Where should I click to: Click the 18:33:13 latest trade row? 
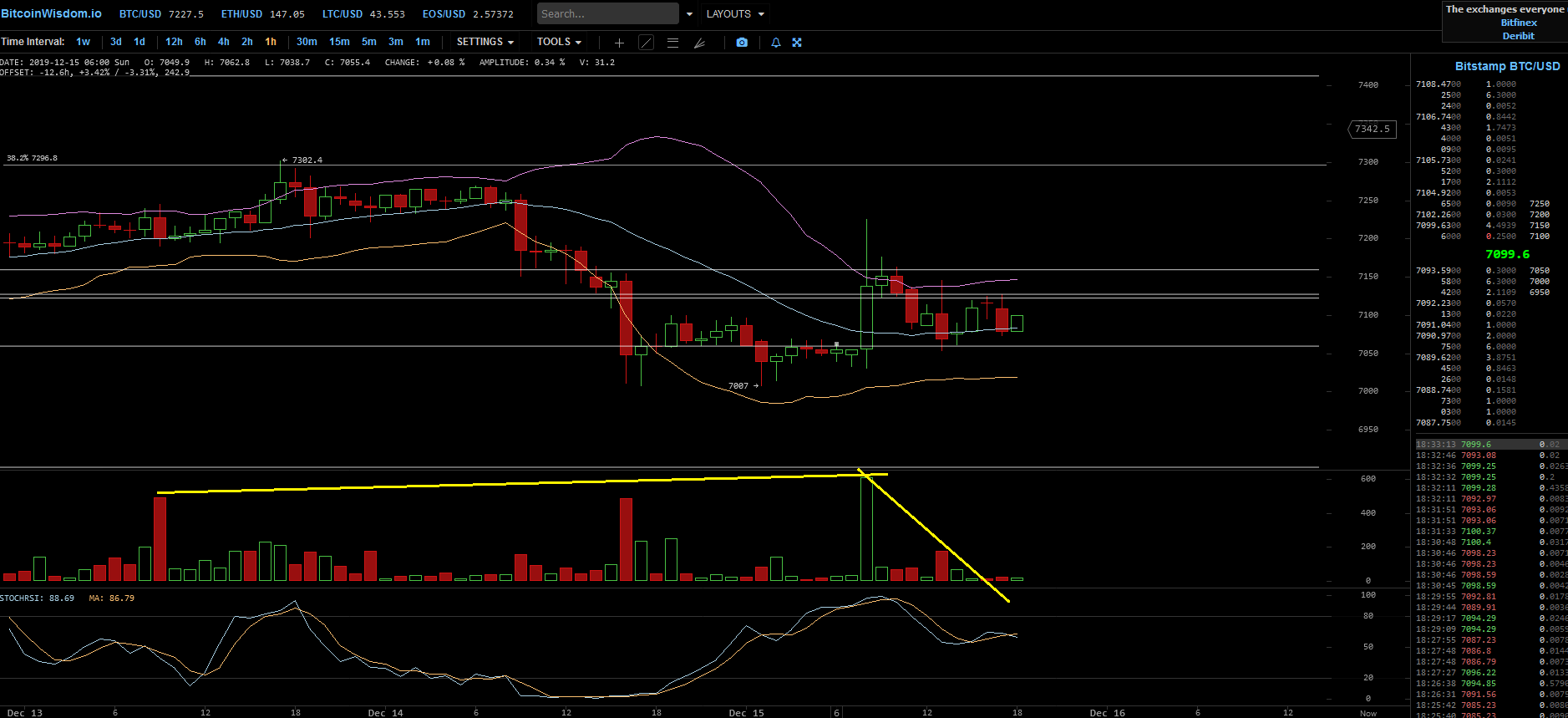click(x=1491, y=445)
